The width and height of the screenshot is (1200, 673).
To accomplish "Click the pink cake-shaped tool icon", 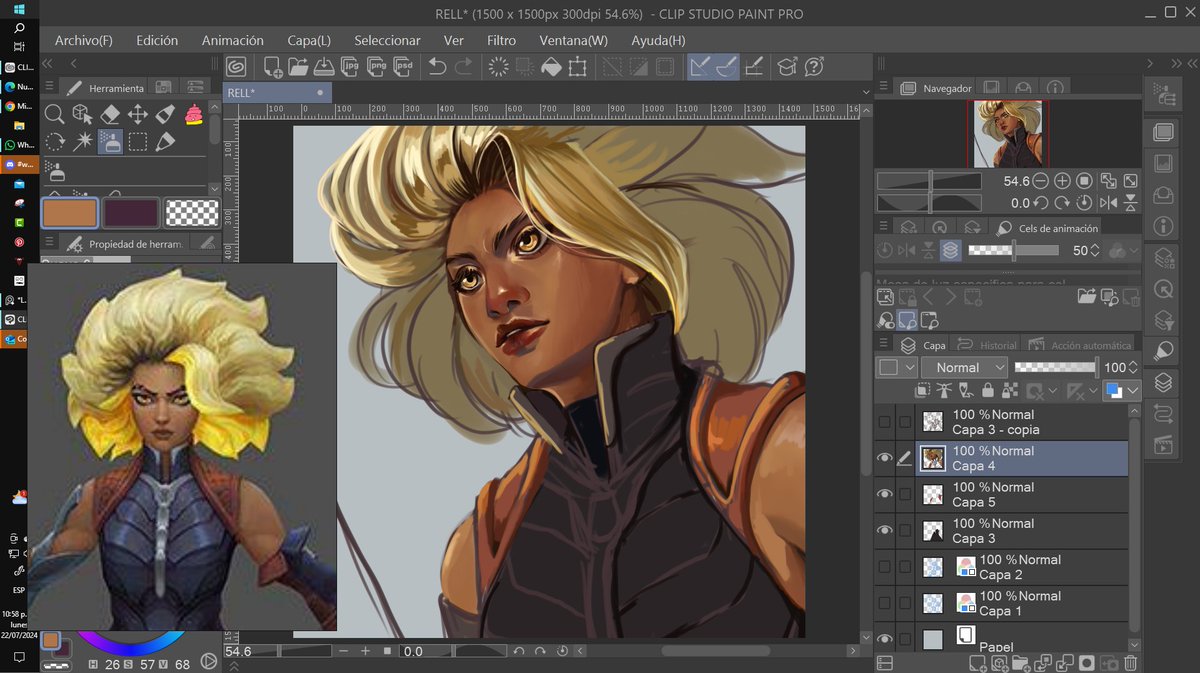I will [x=193, y=114].
